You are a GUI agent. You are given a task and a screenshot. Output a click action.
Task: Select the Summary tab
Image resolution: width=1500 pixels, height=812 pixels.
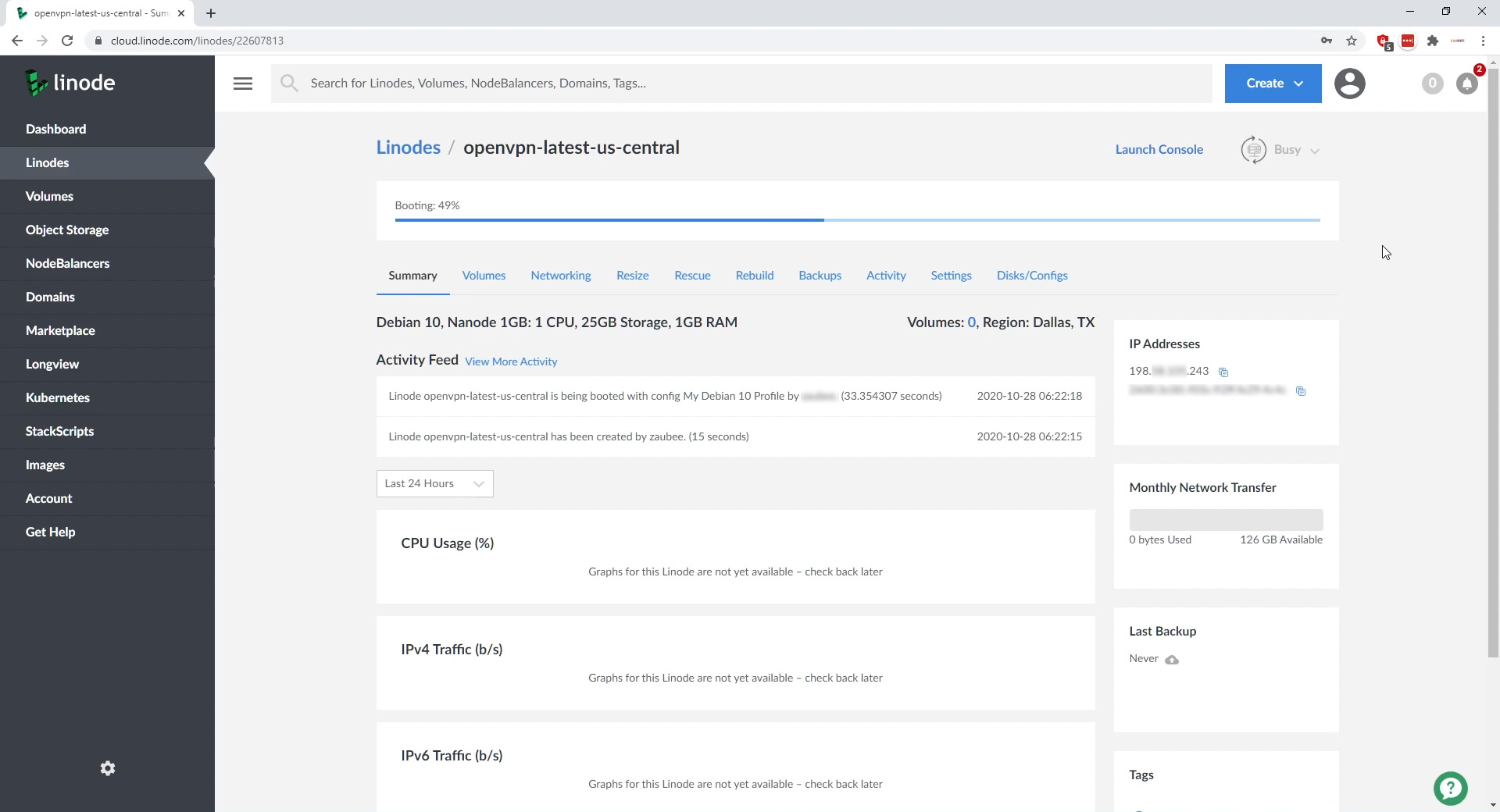coord(412,276)
